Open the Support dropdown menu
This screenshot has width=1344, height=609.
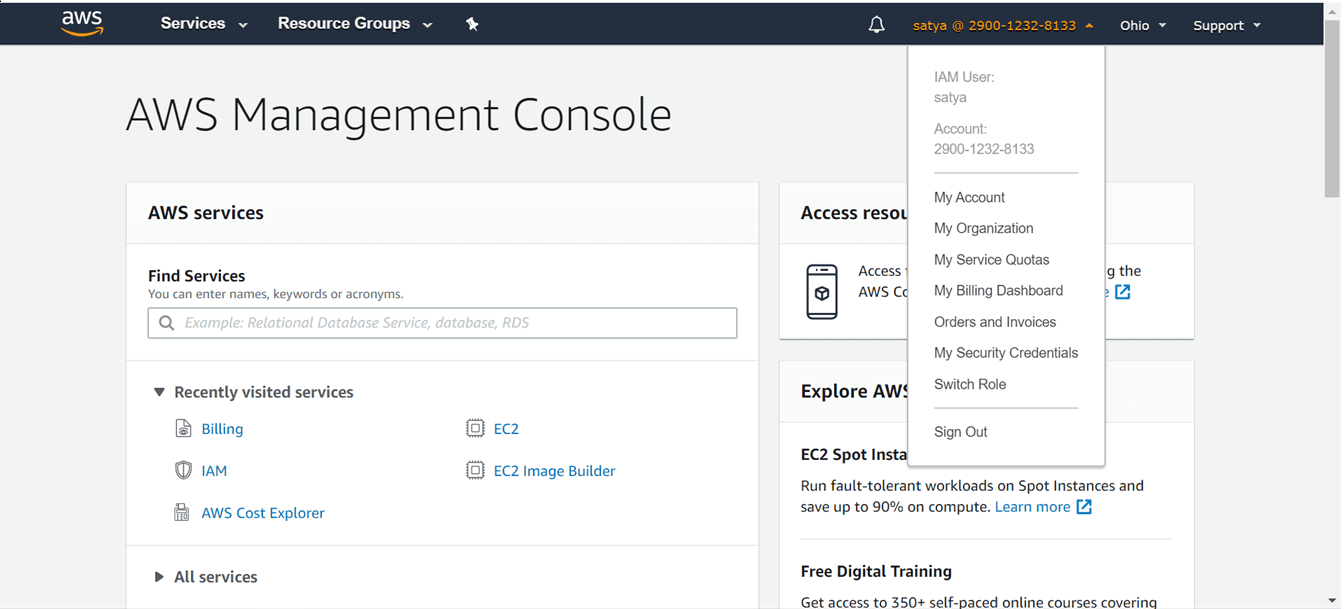1226,25
